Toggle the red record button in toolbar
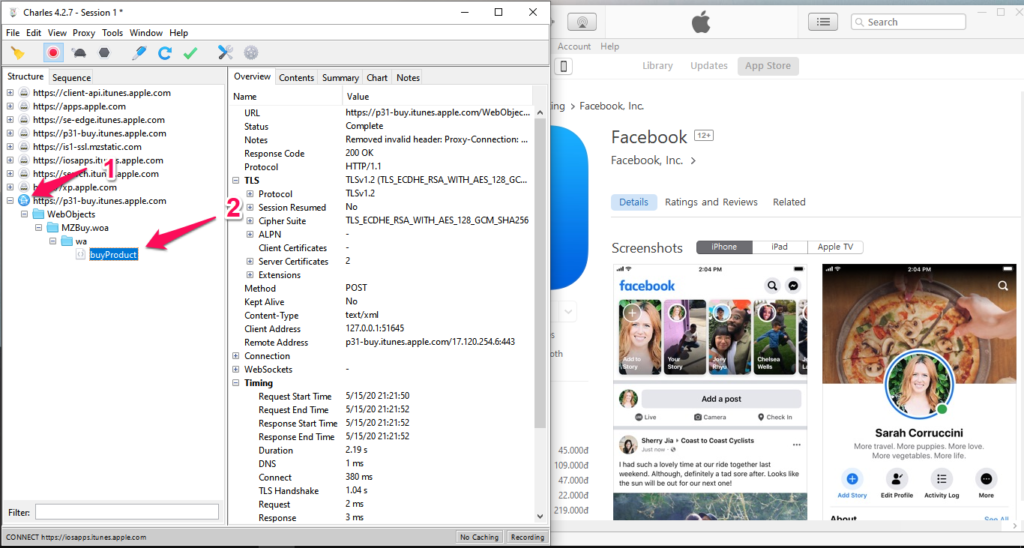 [53, 52]
